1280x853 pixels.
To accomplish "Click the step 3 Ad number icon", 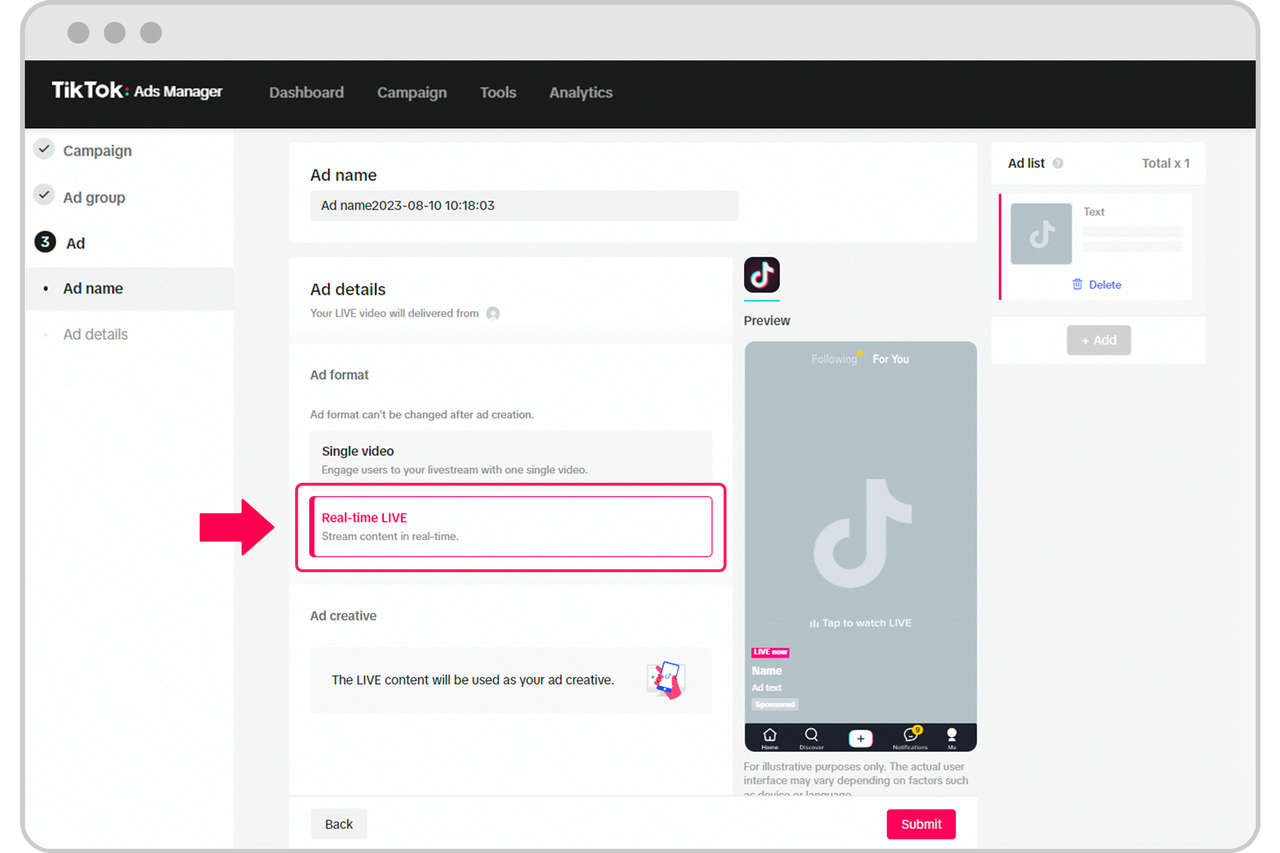I will (x=45, y=242).
